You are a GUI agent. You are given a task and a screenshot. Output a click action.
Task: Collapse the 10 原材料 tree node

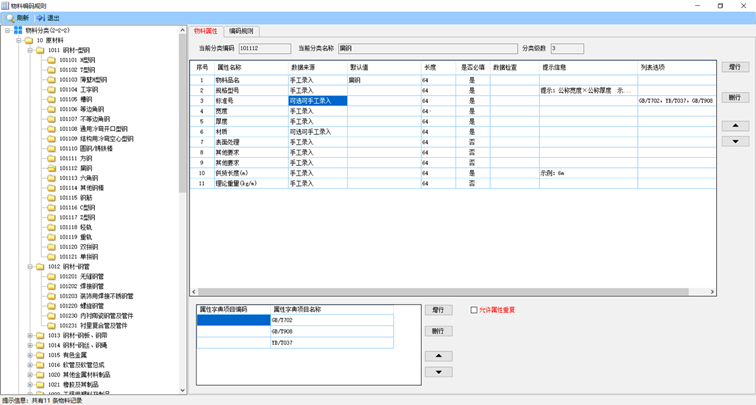19,40
